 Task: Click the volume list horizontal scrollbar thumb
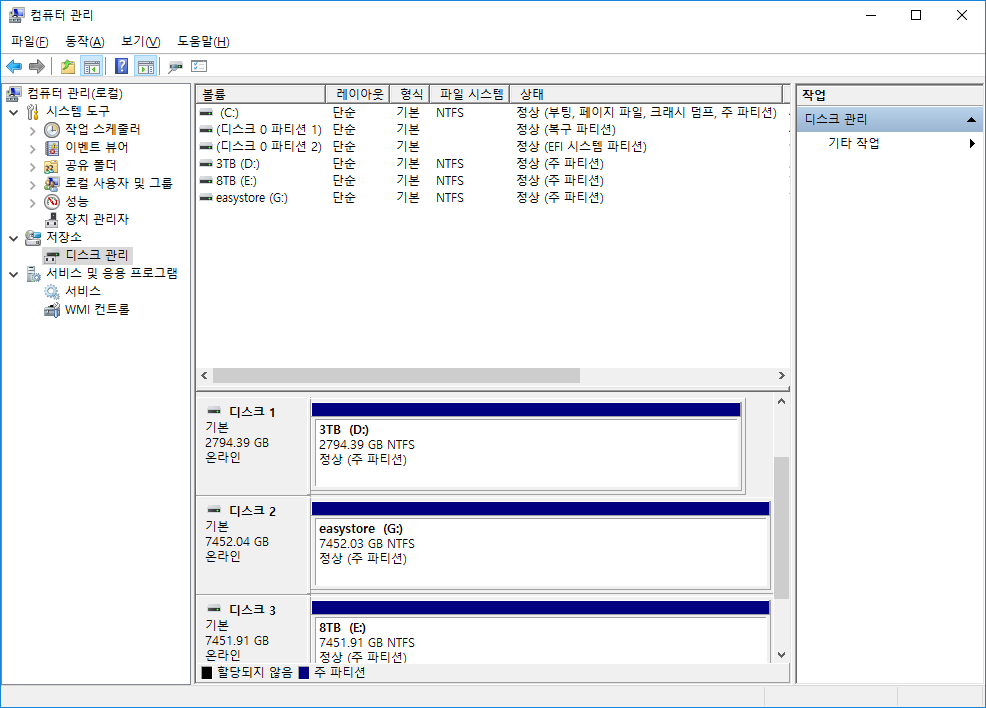pyautogui.click(x=396, y=375)
